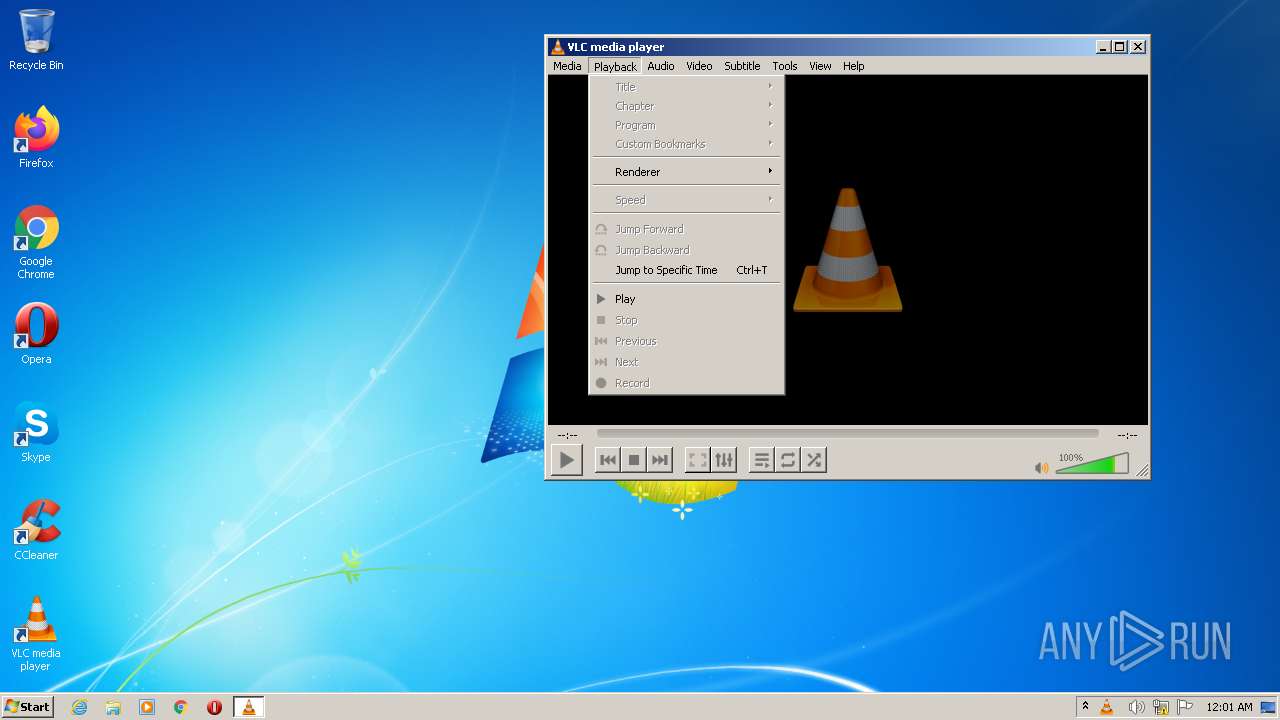
Task: Expand the Renderer submenu
Action: click(x=686, y=172)
